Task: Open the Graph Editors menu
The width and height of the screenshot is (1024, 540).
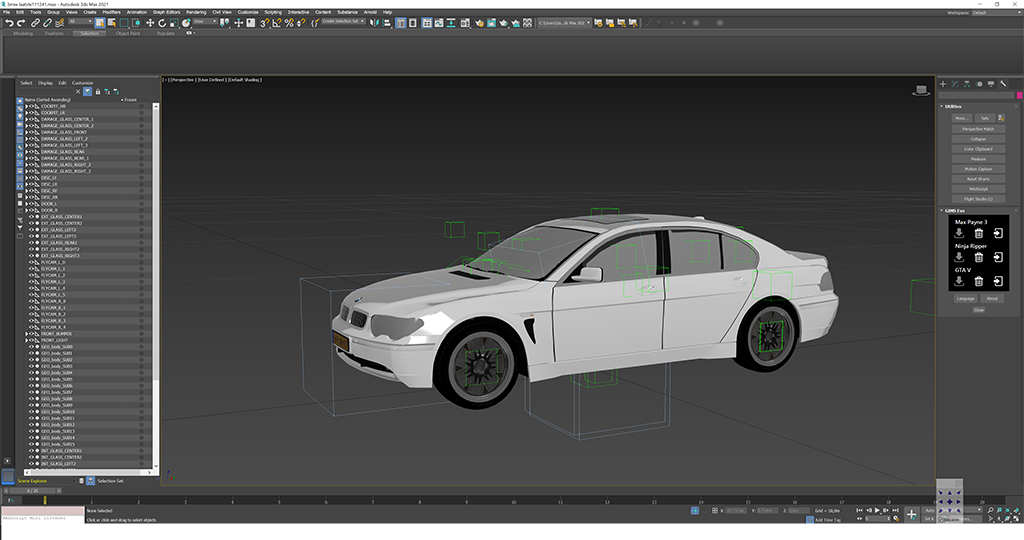Action: tap(167, 12)
